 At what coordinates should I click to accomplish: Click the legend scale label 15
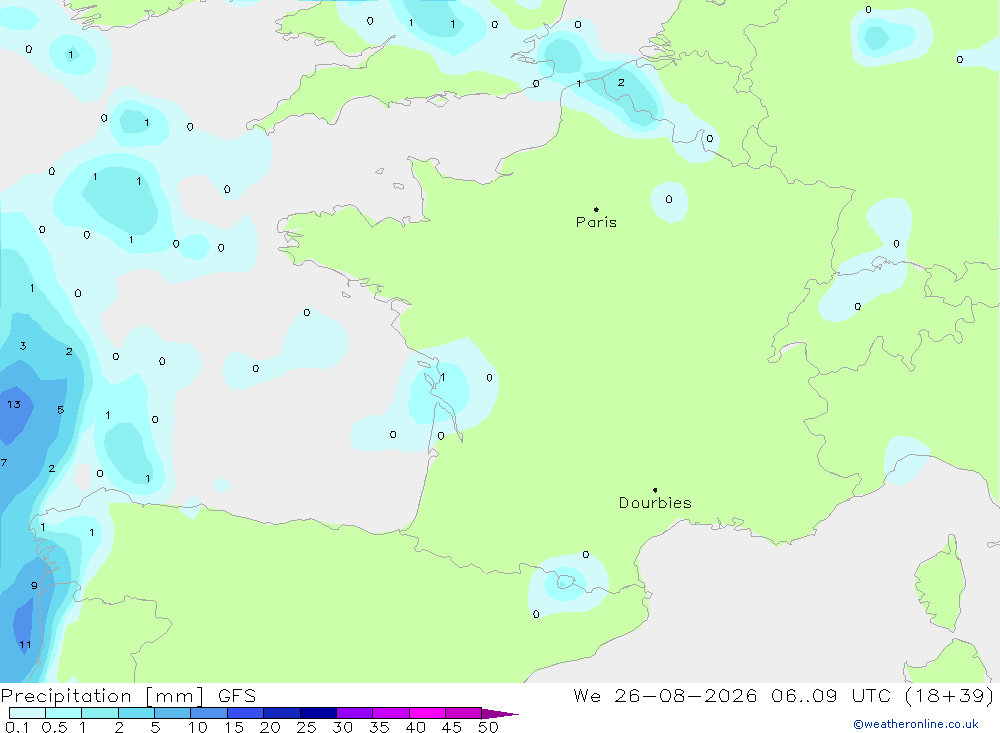coord(234,727)
